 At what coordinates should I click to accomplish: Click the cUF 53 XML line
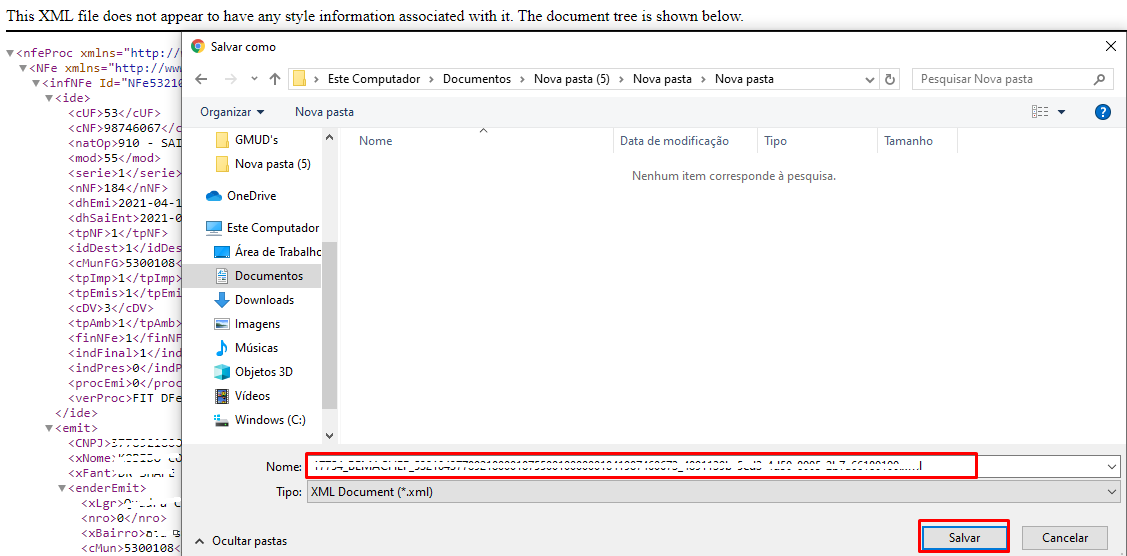(114, 113)
